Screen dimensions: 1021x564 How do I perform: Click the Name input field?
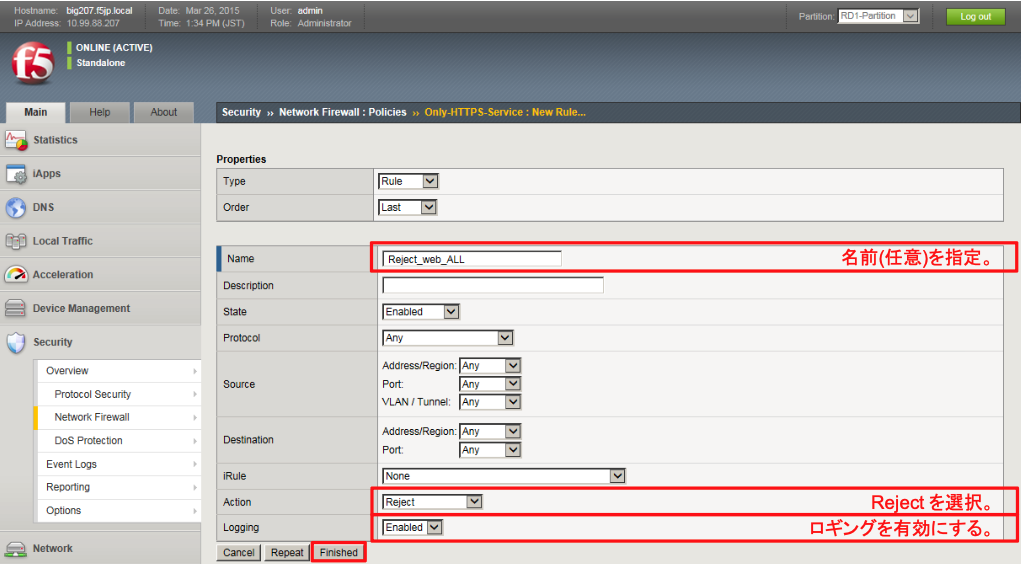(472, 259)
